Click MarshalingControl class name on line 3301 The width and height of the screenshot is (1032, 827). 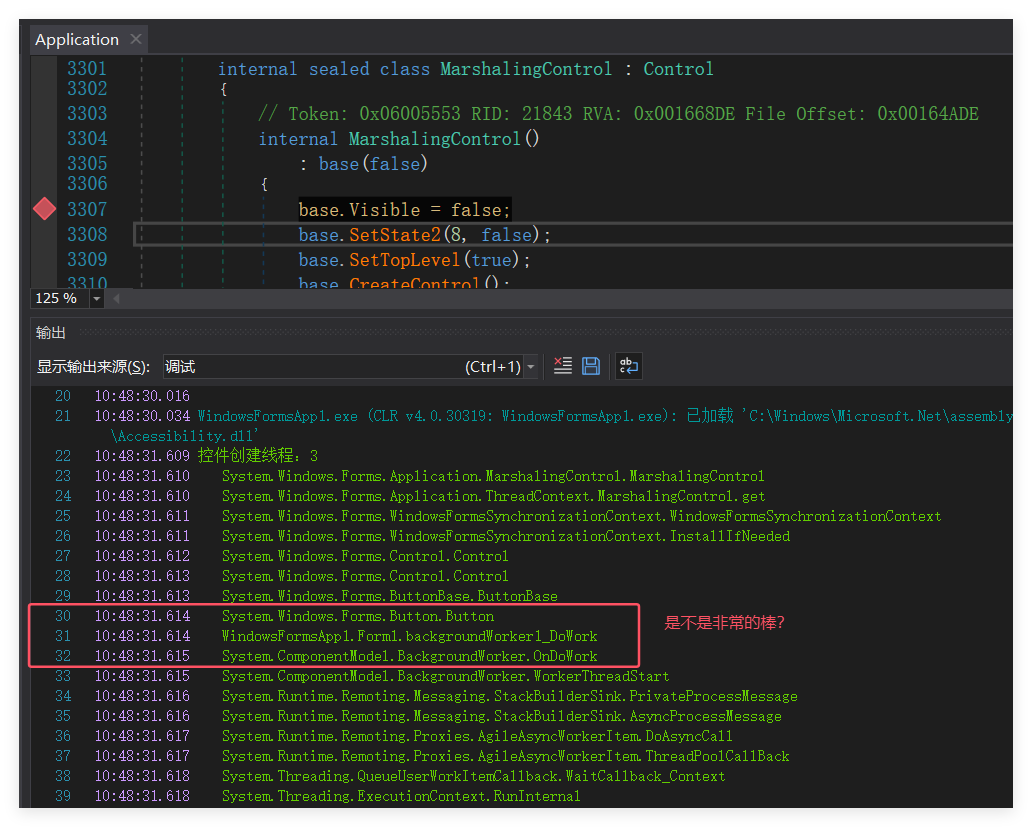tap(526, 69)
